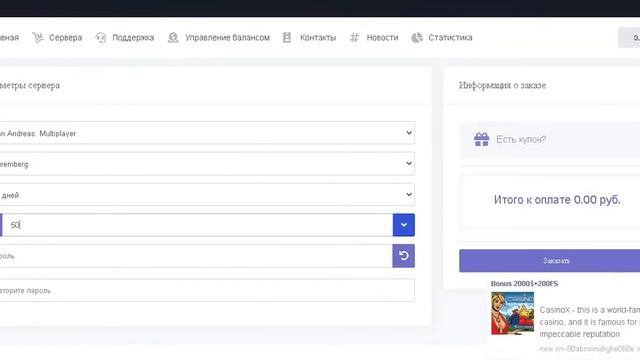Open the Контакты menu item
The height and width of the screenshot is (360, 640).
pyautogui.click(x=318, y=38)
